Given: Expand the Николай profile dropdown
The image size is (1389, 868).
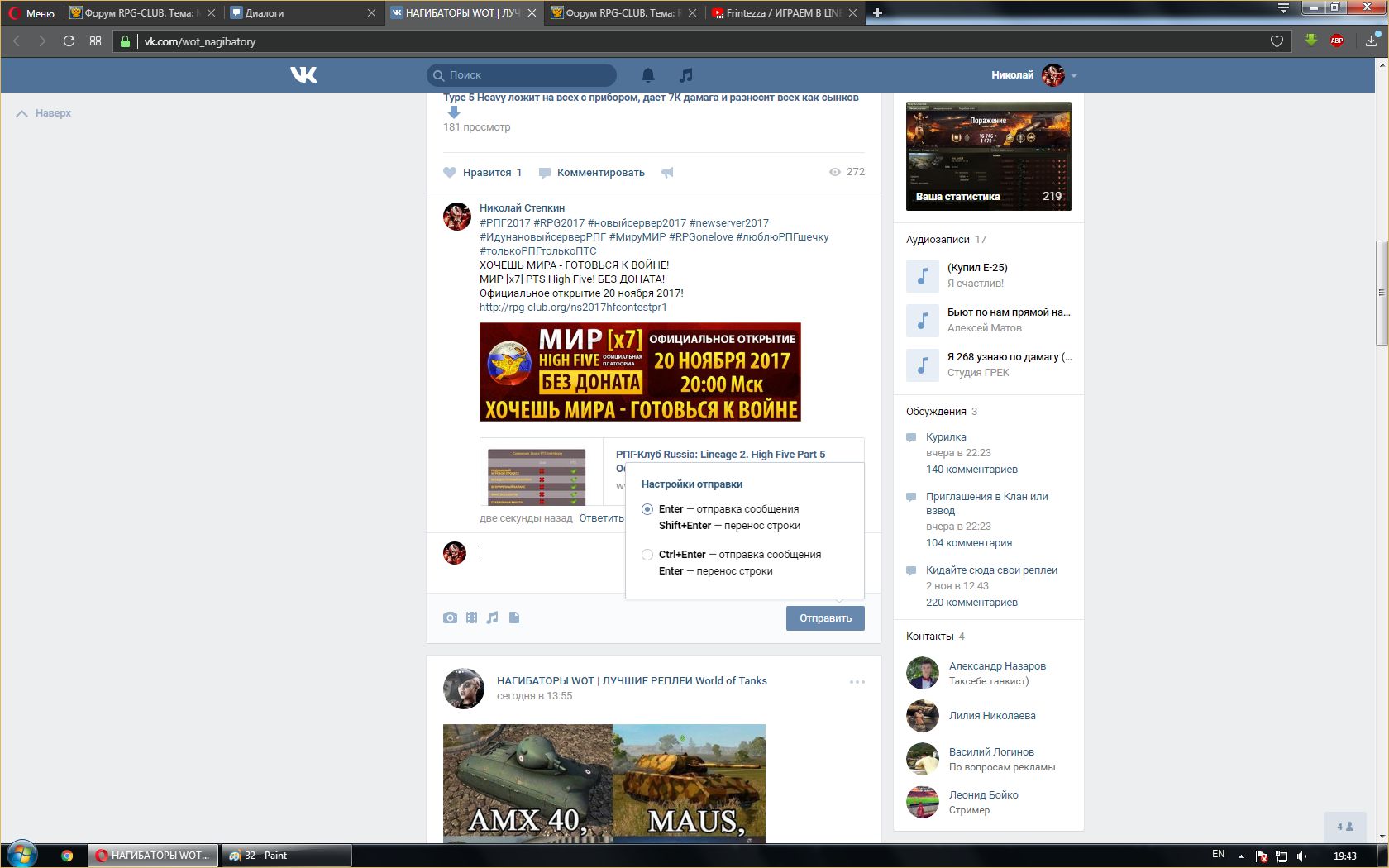Looking at the screenshot, I should point(1074,76).
